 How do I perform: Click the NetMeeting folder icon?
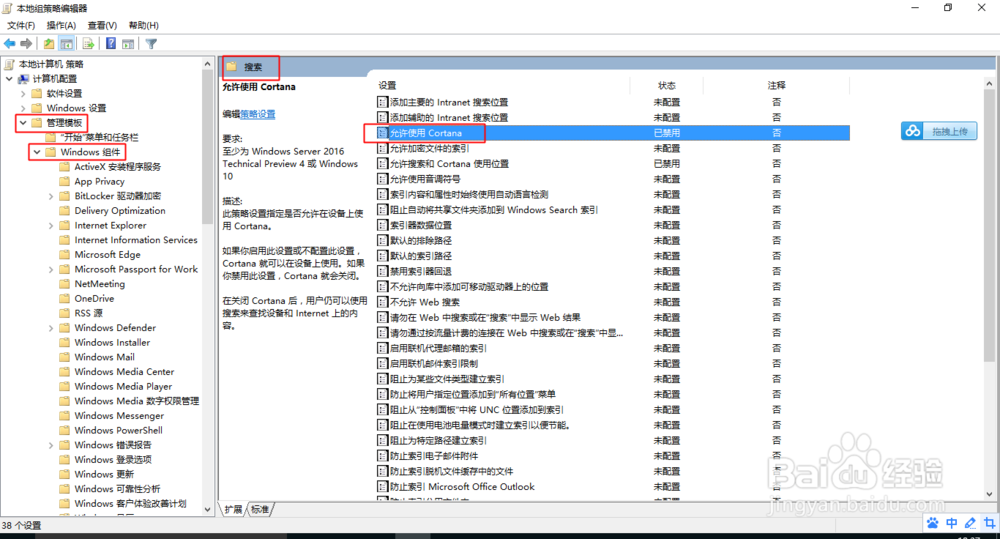(x=64, y=284)
